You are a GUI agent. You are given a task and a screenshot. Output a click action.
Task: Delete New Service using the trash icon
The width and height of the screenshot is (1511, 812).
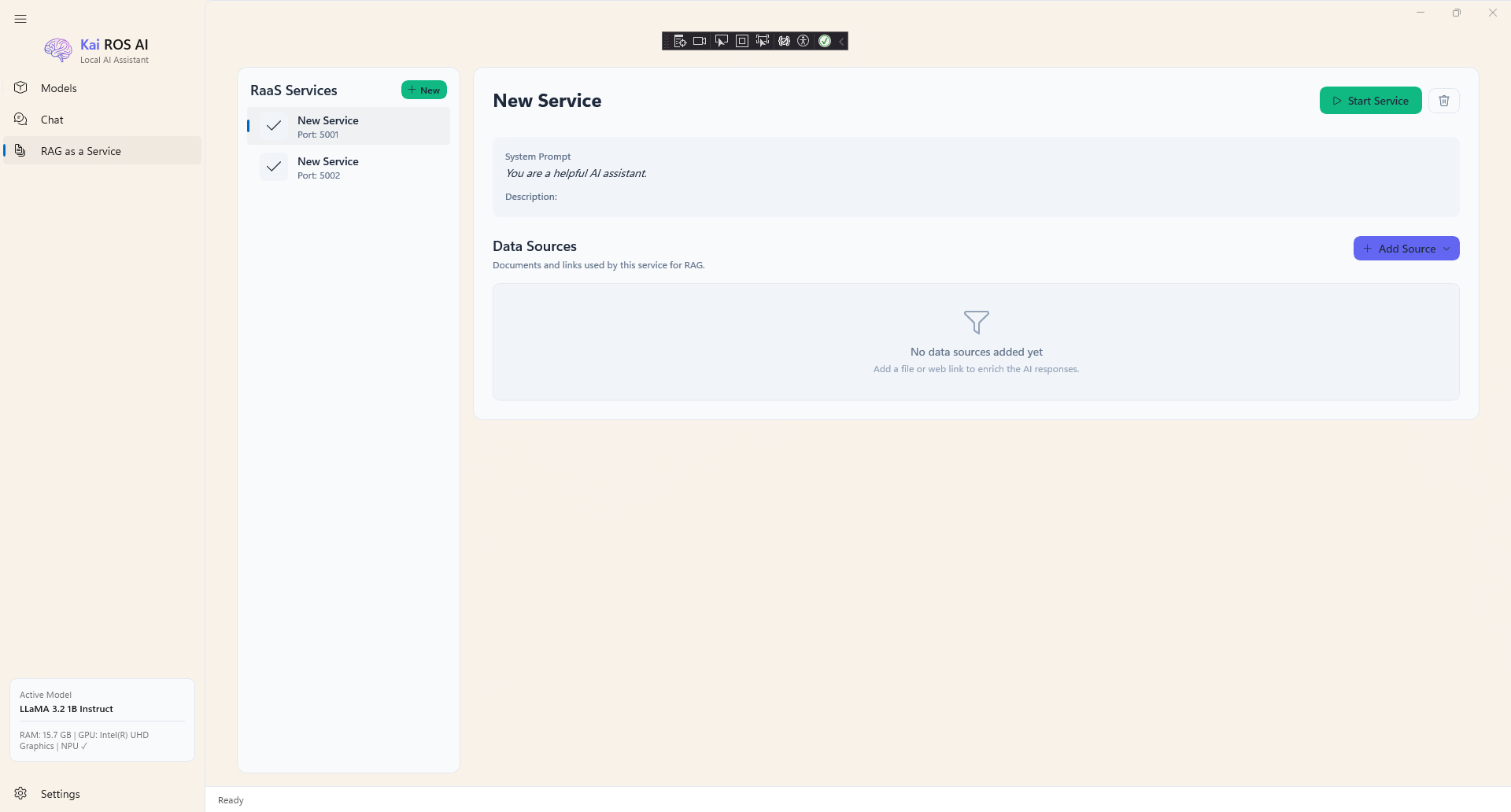click(x=1444, y=100)
